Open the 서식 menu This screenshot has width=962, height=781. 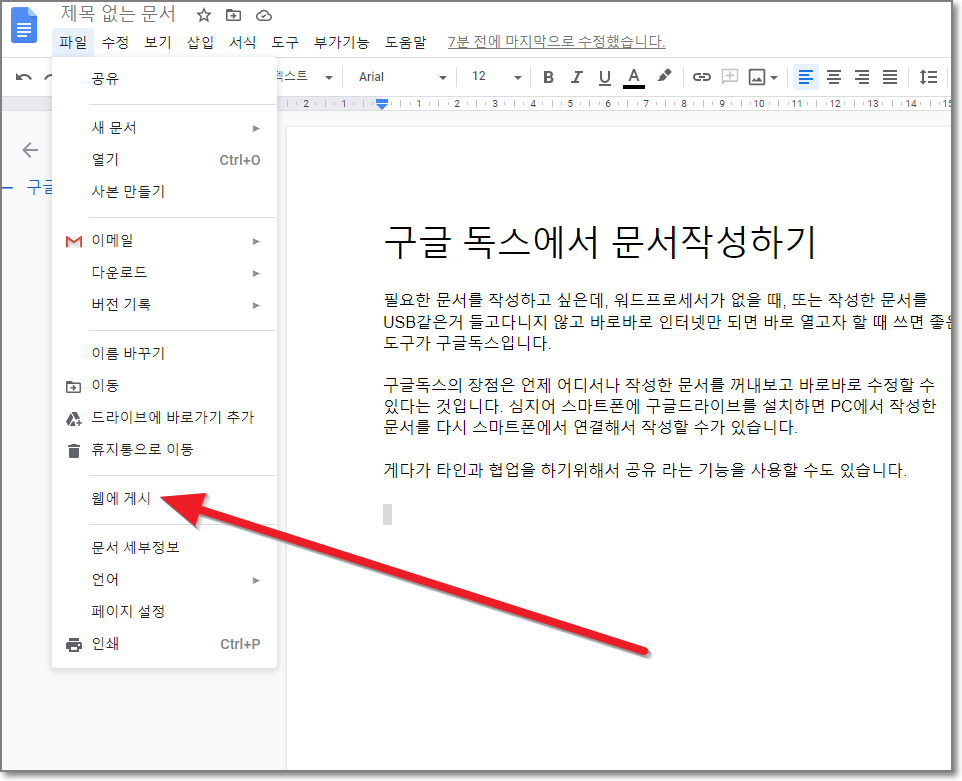point(242,42)
